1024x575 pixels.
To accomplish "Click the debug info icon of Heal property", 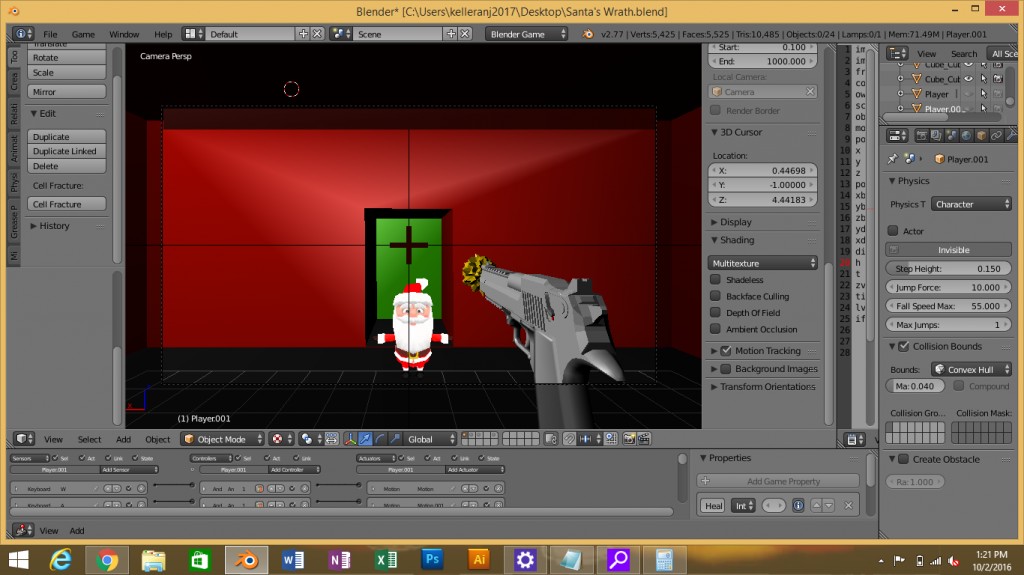I will [x=798, y=505].
